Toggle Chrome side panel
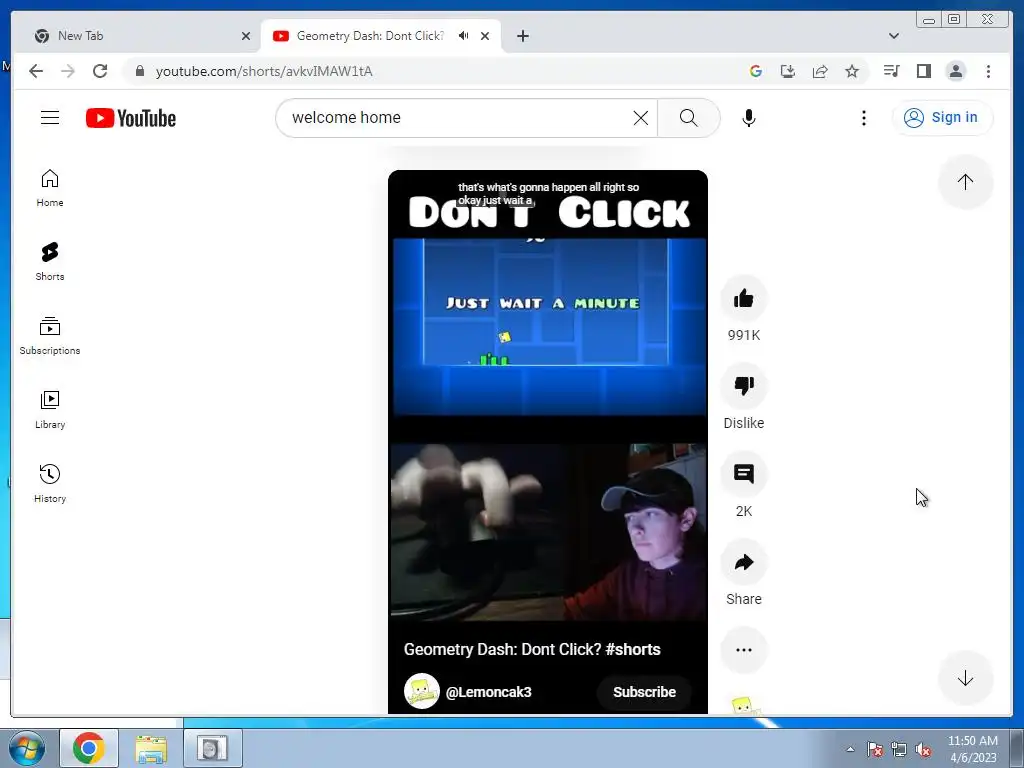The width and height of the screenshot is (1024, 768). [923, 71]
